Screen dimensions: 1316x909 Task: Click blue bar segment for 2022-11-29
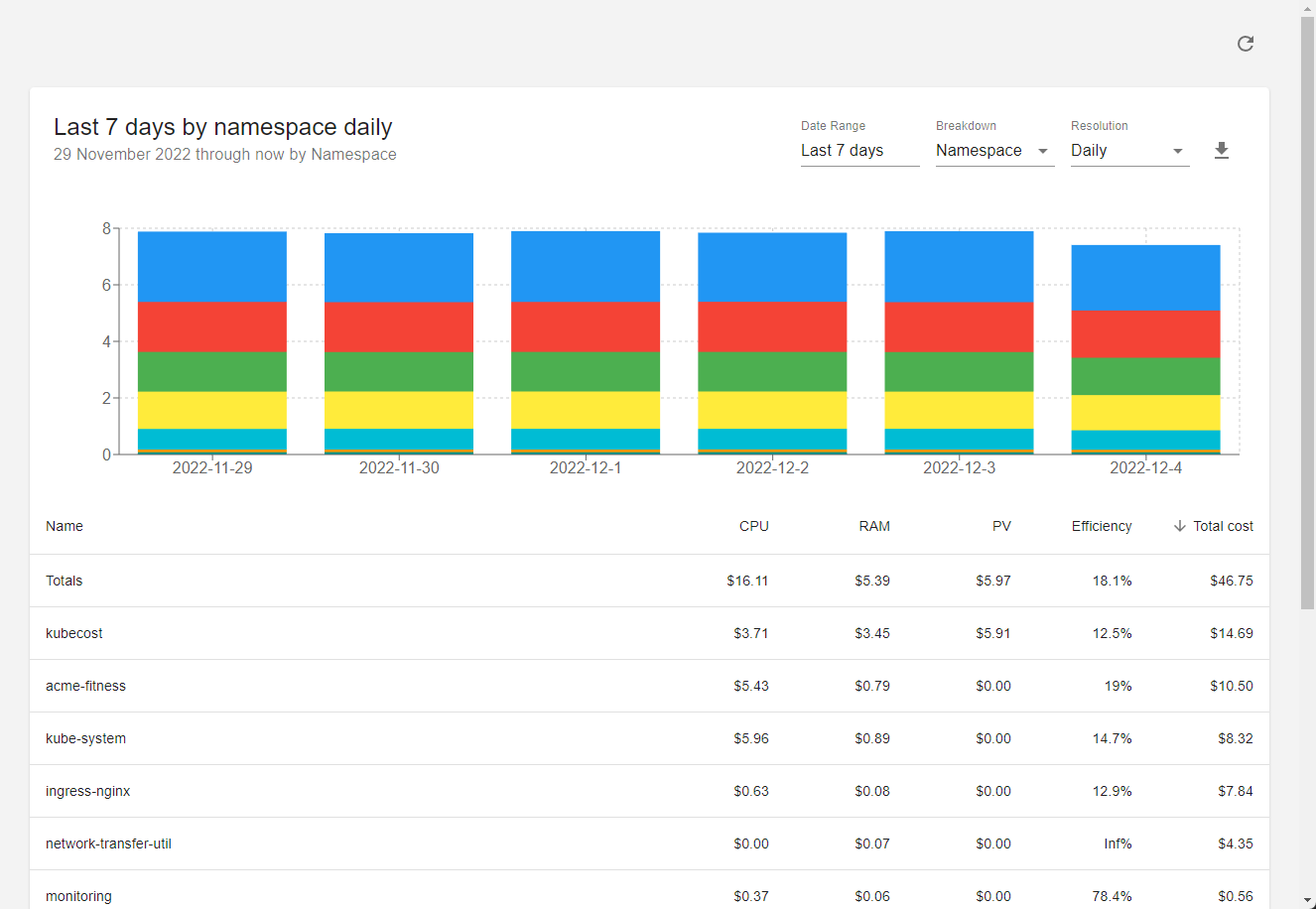(212, 267)
